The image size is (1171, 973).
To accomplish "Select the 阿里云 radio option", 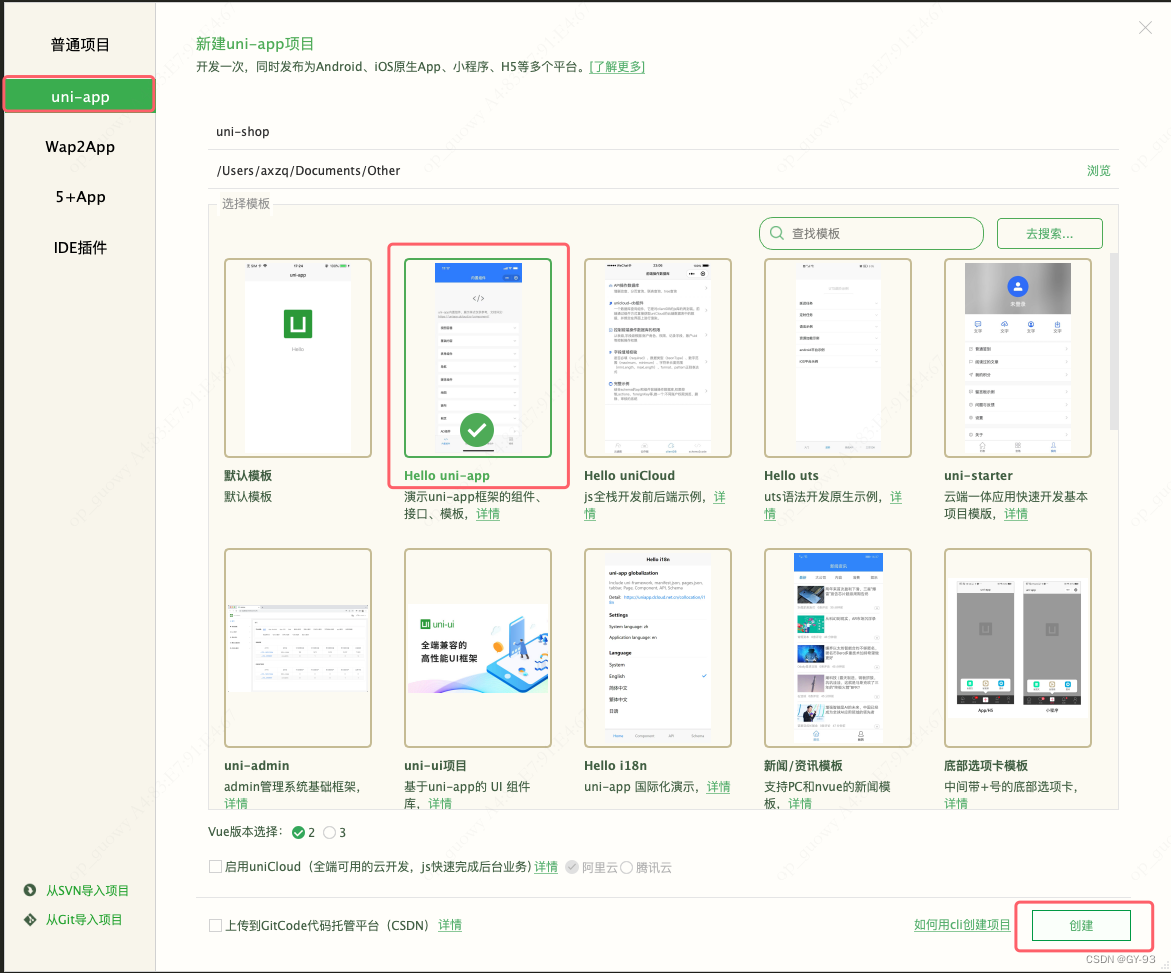I will click(572, 867).
